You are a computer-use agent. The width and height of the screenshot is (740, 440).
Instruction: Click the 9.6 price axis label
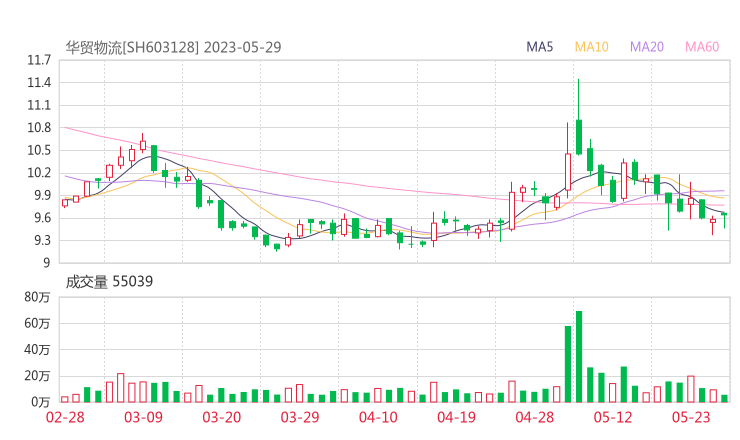pyautogui.click(x=41, y=218)
